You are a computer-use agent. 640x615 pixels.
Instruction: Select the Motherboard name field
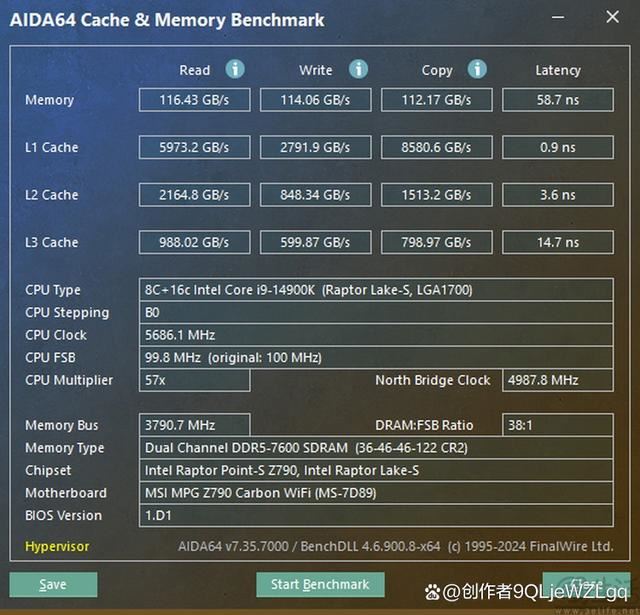coord(376,493)
